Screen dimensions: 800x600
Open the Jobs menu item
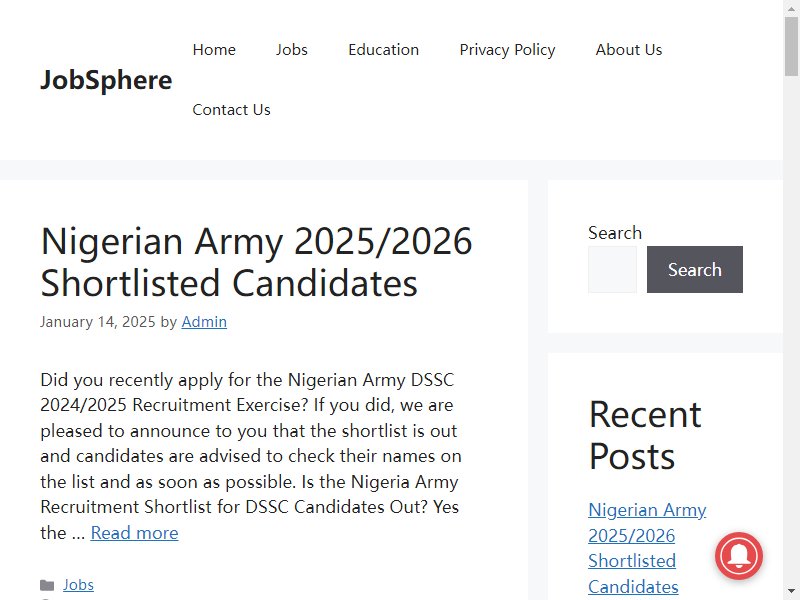point(292,49)
